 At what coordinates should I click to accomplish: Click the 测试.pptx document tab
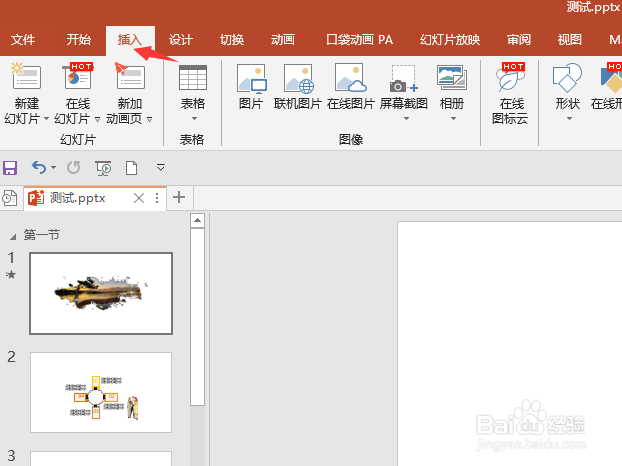click(95, 198)
